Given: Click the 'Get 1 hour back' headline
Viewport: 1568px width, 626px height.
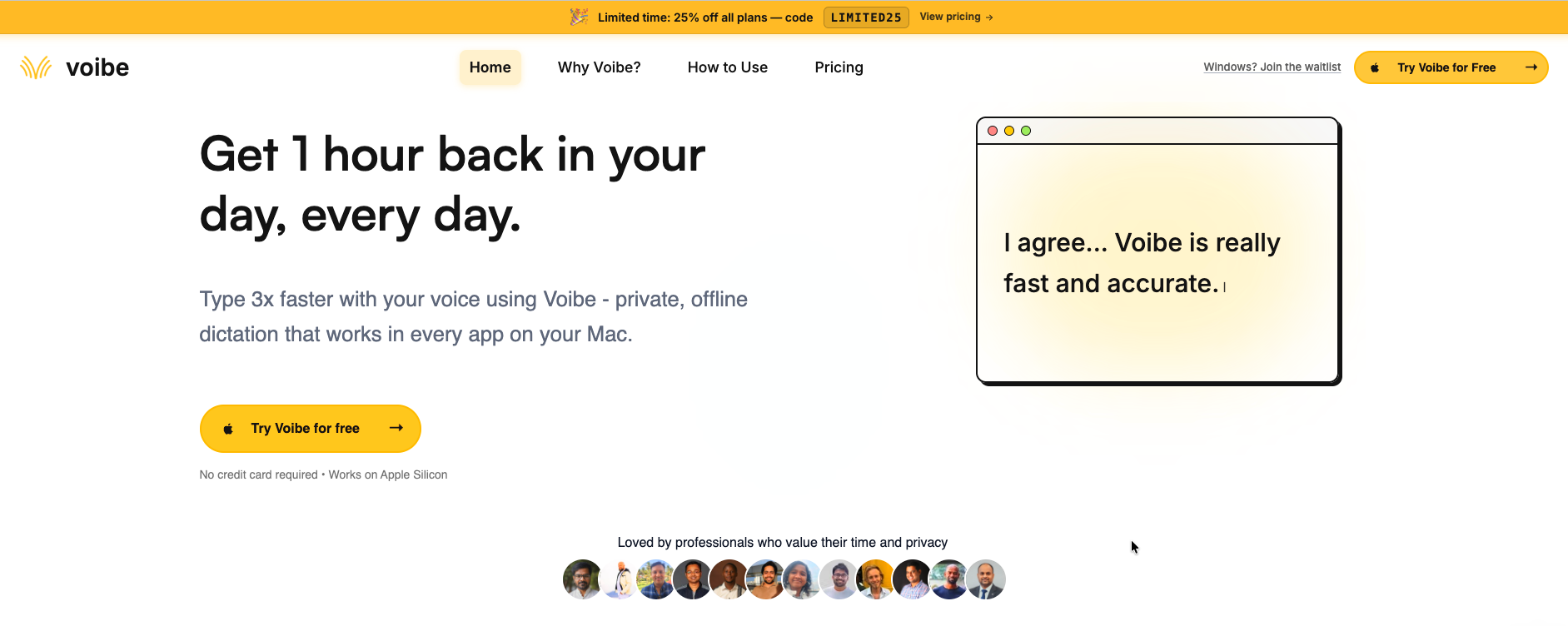Looking at the screenshot, I should pos(452,185).
